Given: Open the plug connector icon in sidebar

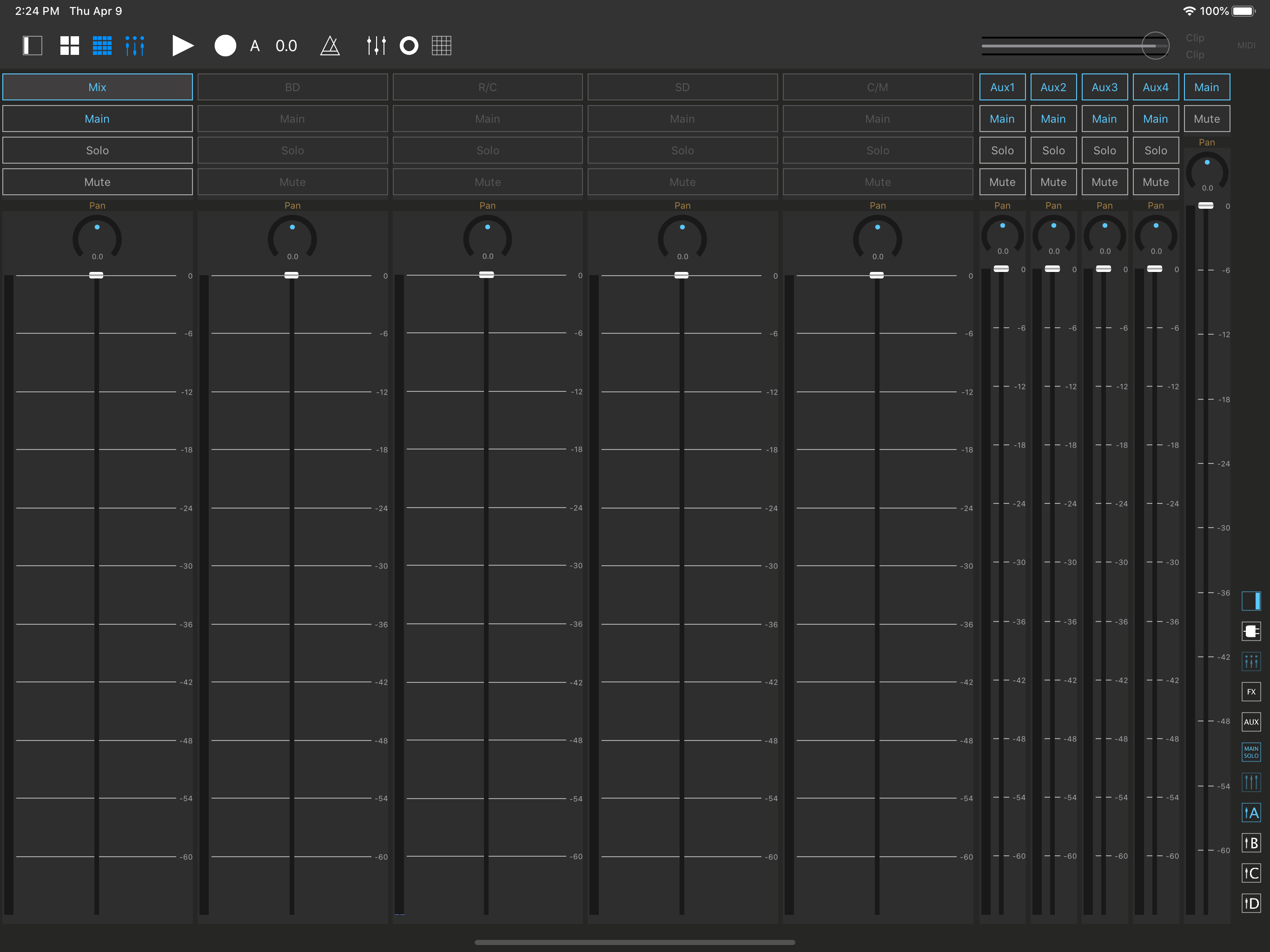Looking at the screenshot, I should (1251, 631).
